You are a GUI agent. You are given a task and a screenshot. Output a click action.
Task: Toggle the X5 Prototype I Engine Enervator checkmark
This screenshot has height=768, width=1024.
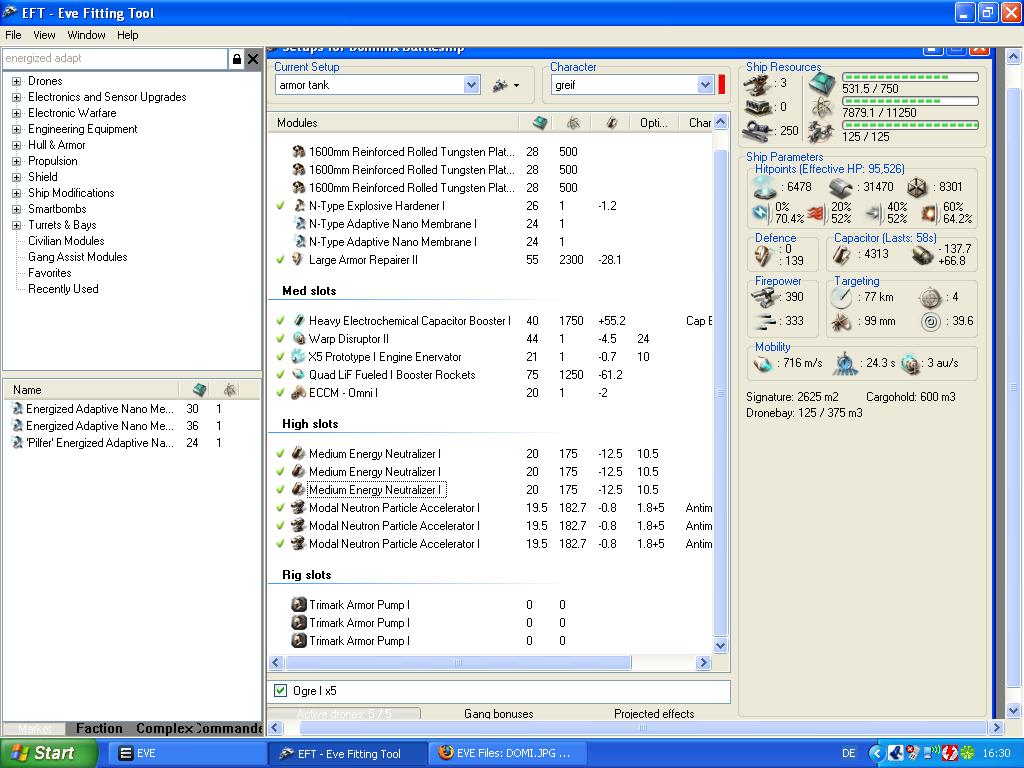coord(280,357)
